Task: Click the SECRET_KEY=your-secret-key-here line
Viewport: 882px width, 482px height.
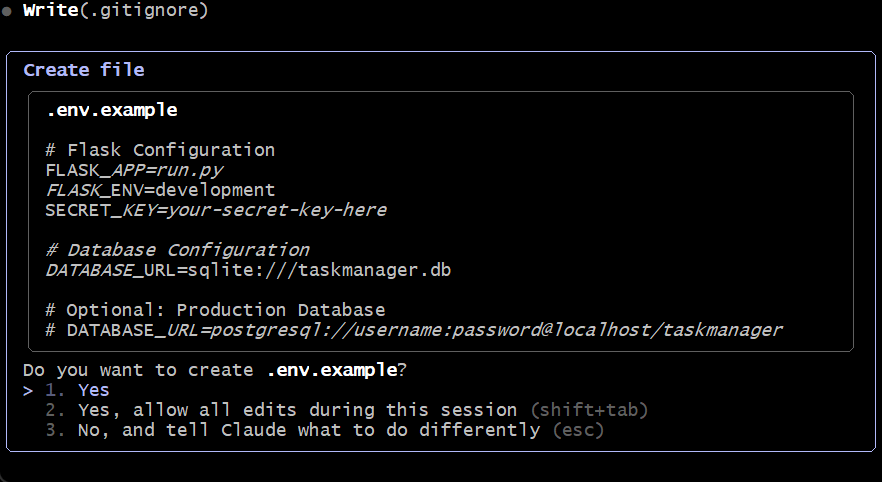Action: (x=216, y=210)
